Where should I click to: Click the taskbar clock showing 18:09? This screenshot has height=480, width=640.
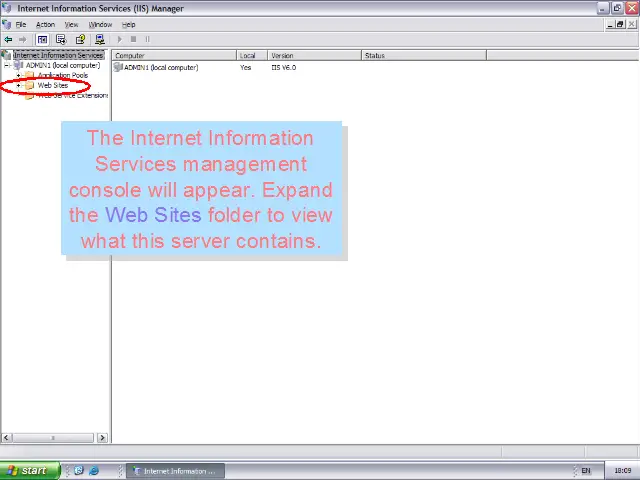pyautogui.click(x=622, y=471)
